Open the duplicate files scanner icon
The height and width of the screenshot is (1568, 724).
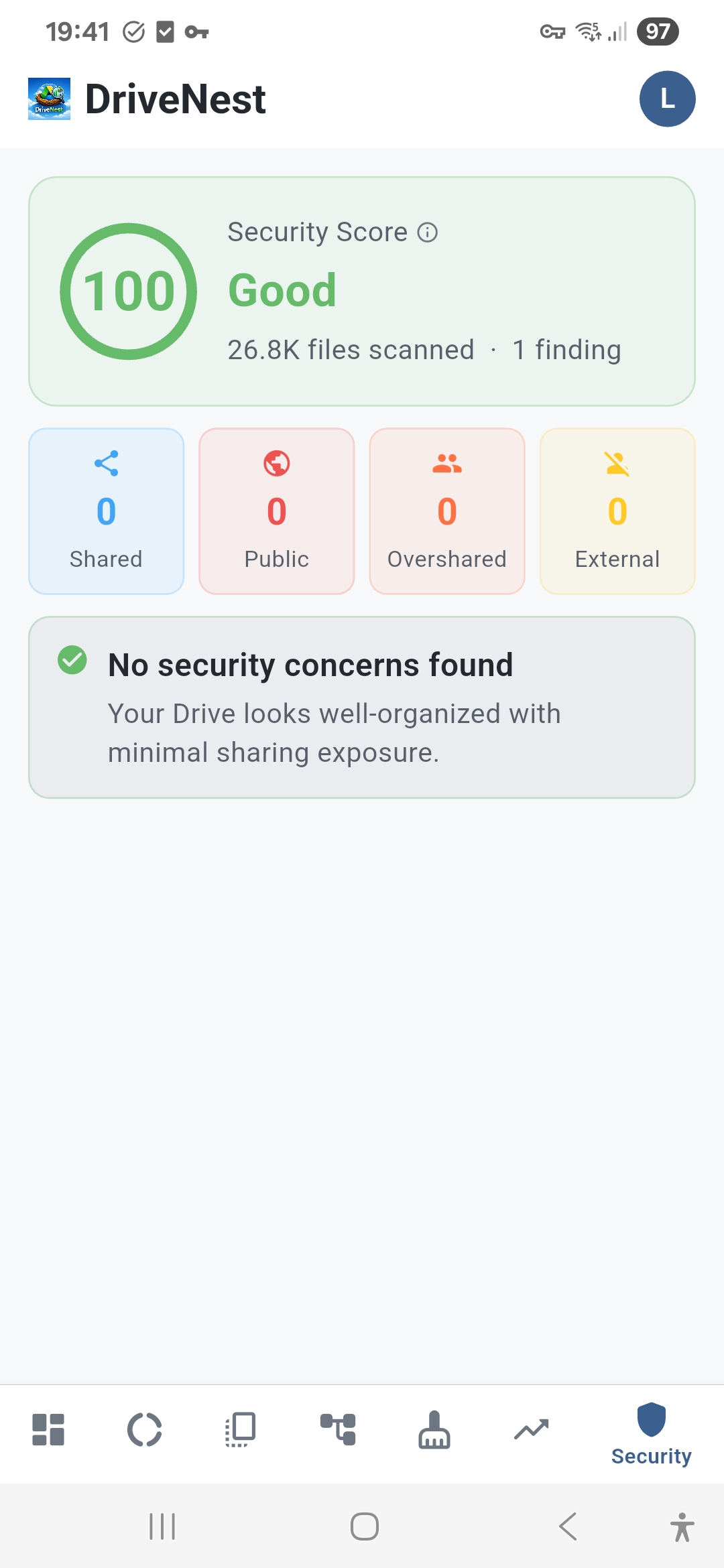click(x=240, y=1429)
